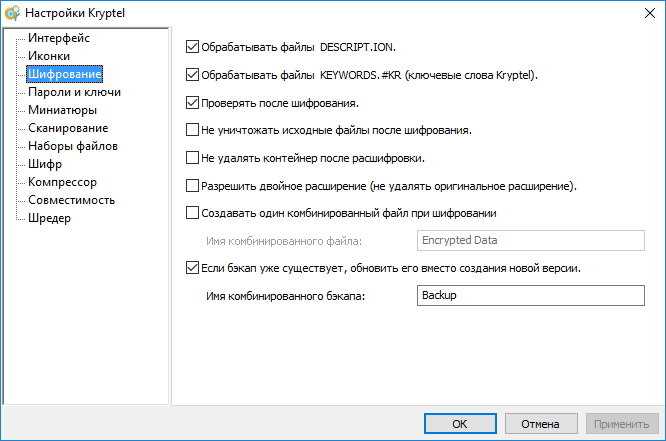Check Разрешить двойное расширение option

pyautogui.click(x=193, y=185)
